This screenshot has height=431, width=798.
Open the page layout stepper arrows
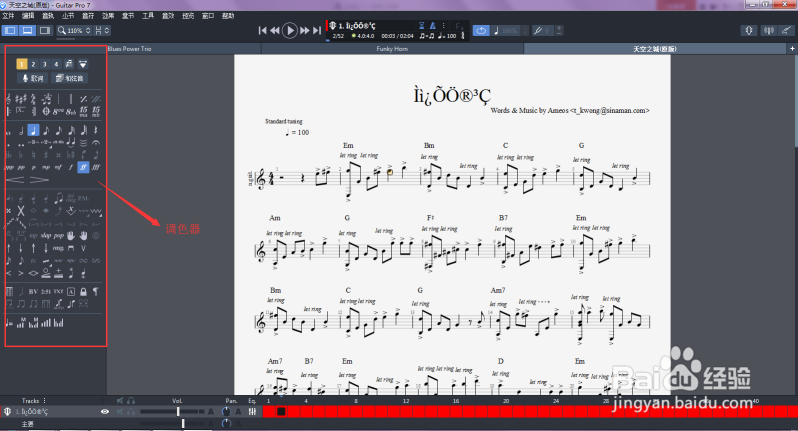106,31
